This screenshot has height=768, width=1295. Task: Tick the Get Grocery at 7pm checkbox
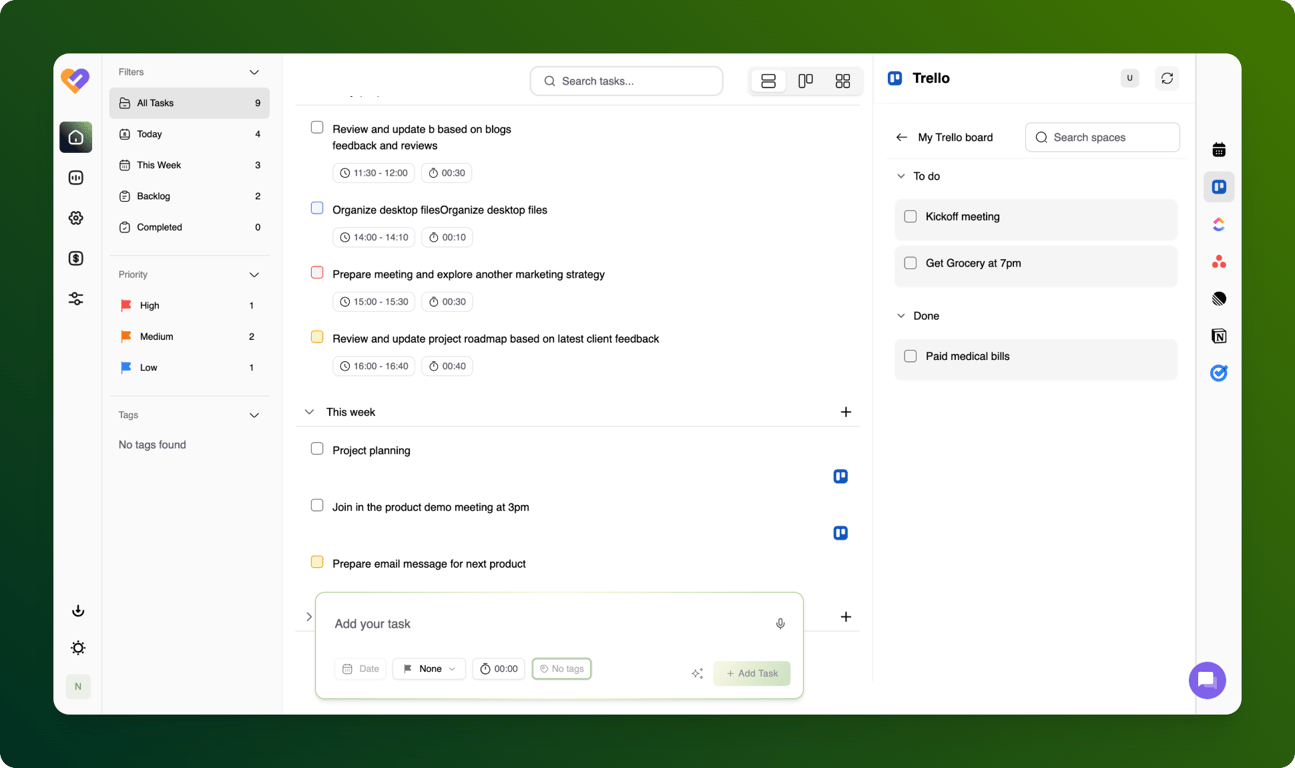[910, 263]
